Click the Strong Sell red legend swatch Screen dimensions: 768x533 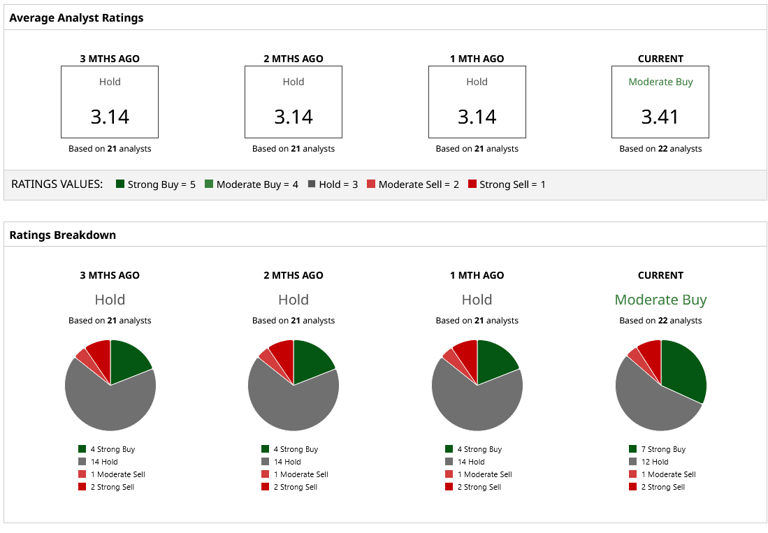tap(472, 184)
